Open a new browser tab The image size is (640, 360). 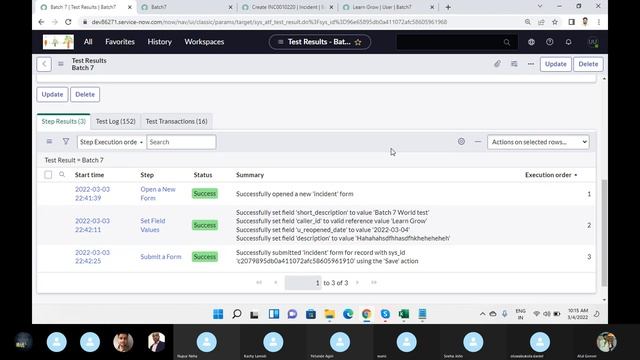tap(448, 7)
